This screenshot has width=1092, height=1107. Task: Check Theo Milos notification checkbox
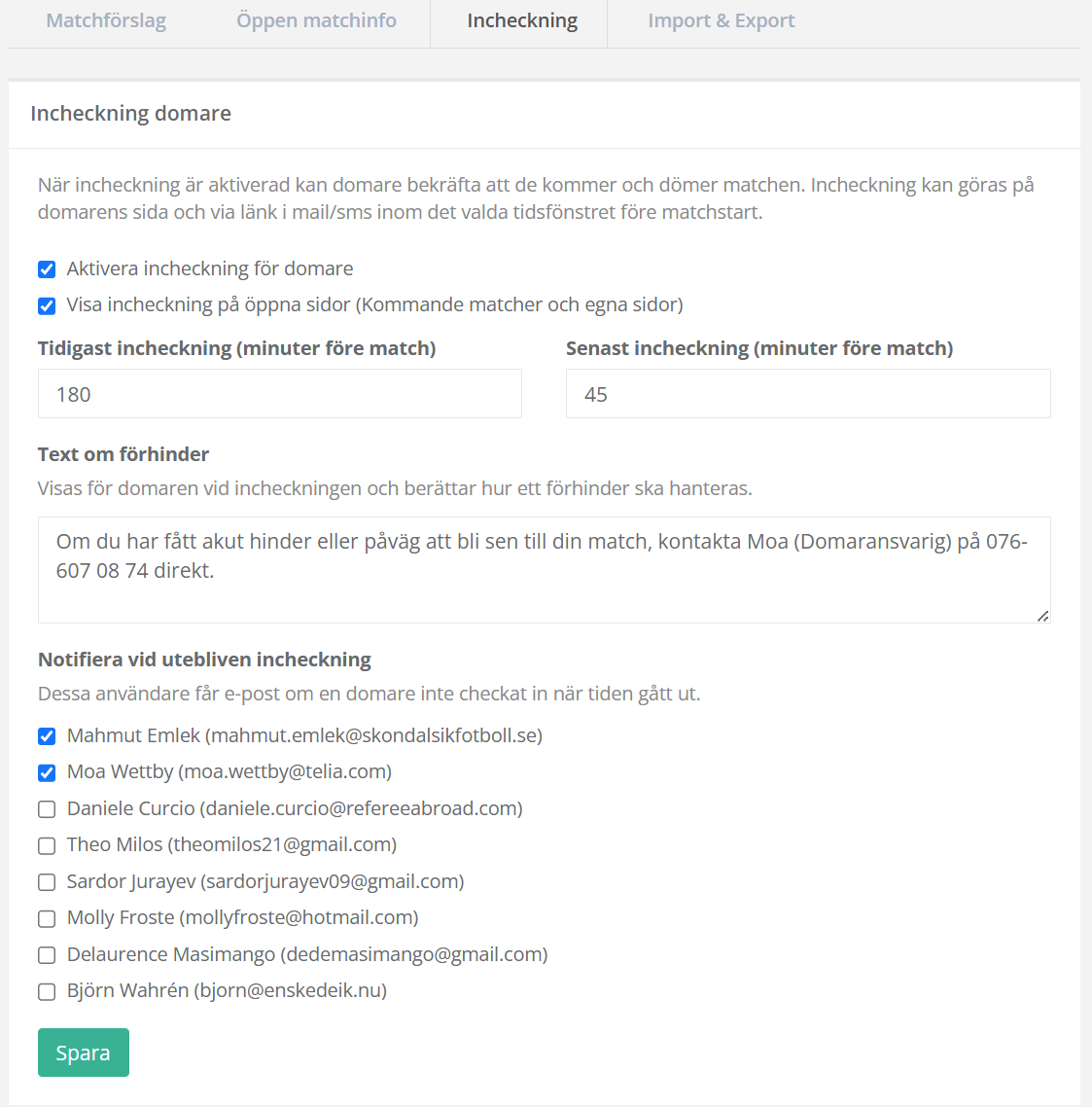coord(47,845)
